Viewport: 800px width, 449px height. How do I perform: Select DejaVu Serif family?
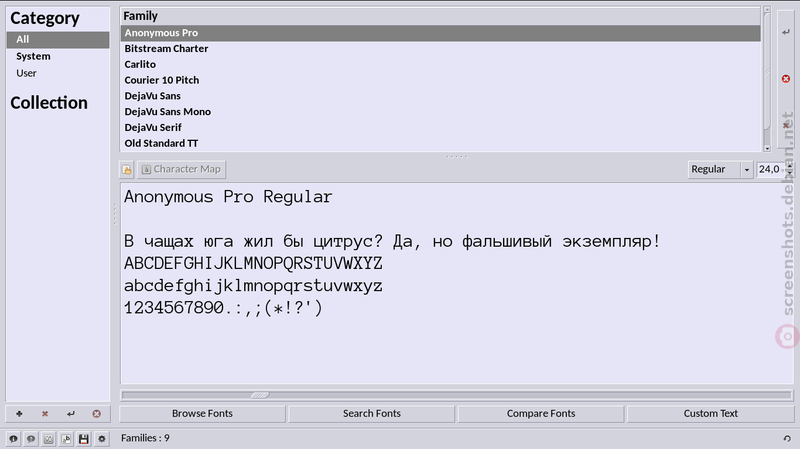click(440, 128)
